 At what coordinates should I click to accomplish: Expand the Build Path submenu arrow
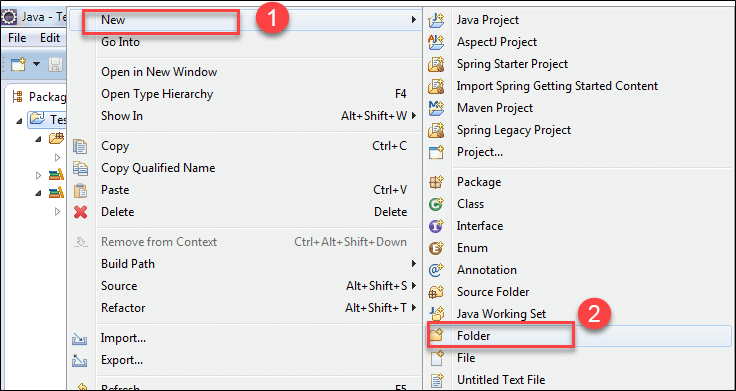[x=414, y=264]
